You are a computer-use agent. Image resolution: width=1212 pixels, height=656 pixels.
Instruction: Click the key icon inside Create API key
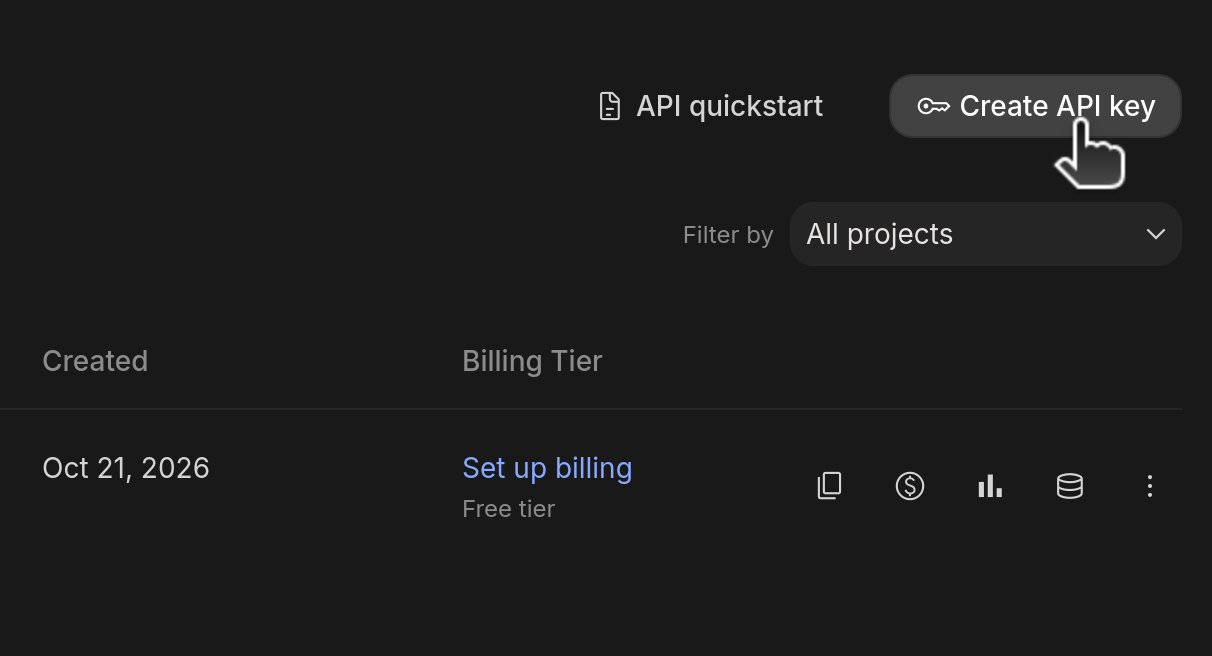[x=933, y=106]
